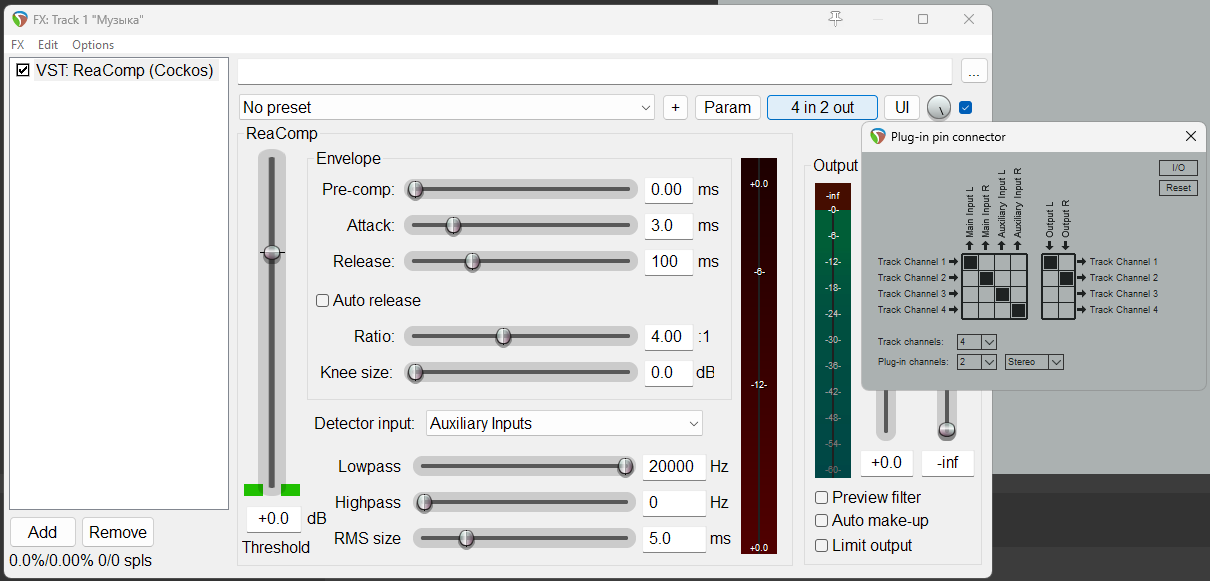The width and height of the screenshot is (1210, 581).
Task: Click the UI button
Action: (x=902, y=108)
